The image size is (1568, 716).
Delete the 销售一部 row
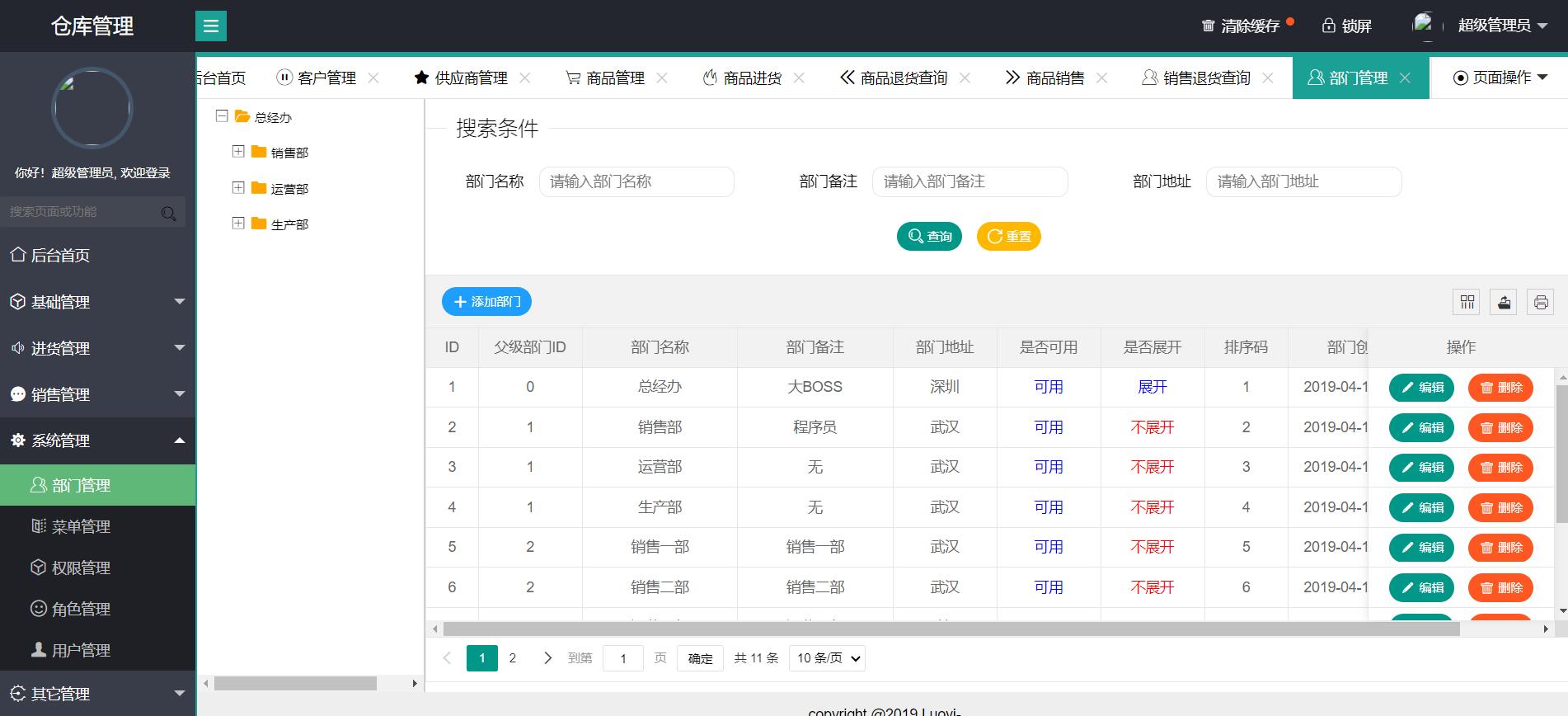(1500, 548)
